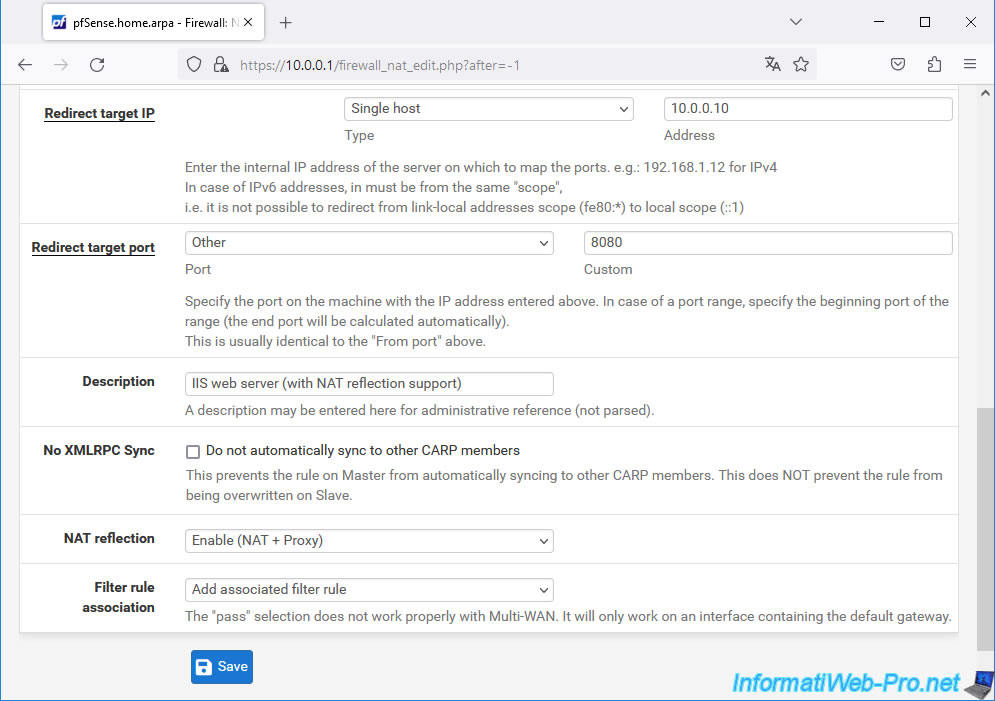995x701 pixels.
Task: Save the NAT rule
Action: [x=221, y=667]
